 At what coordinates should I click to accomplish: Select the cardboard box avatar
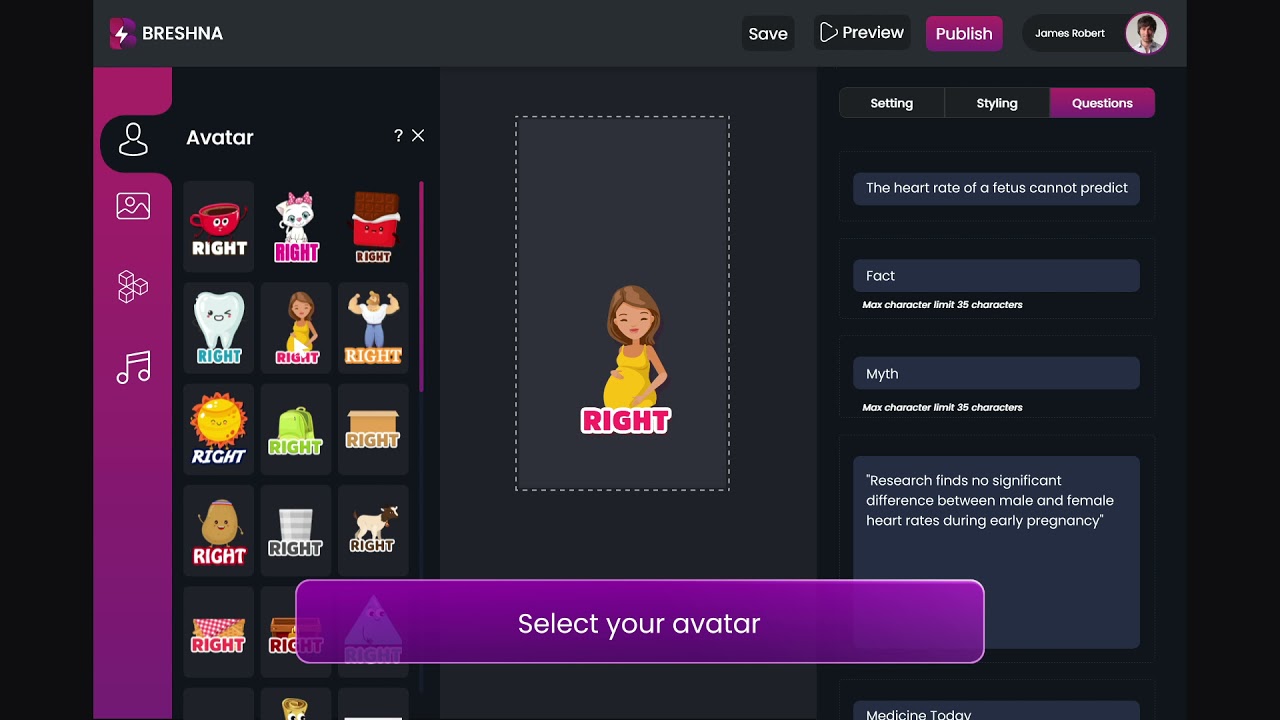coord(373,429)
